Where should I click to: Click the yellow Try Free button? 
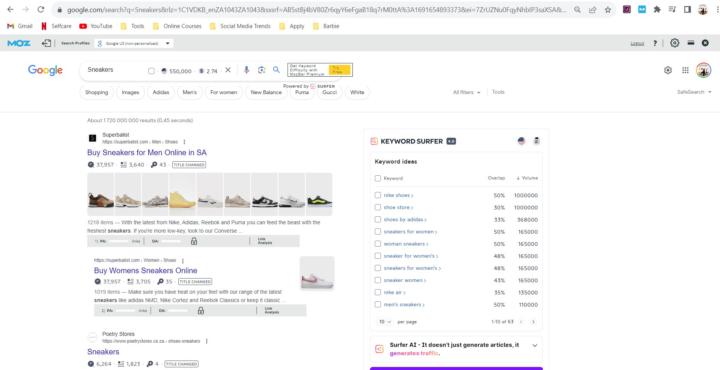click(340, 70)
